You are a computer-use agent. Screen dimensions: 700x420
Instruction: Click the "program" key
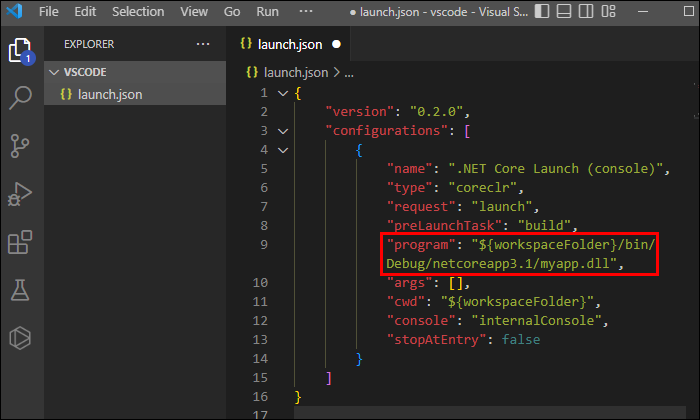(421, 245)
